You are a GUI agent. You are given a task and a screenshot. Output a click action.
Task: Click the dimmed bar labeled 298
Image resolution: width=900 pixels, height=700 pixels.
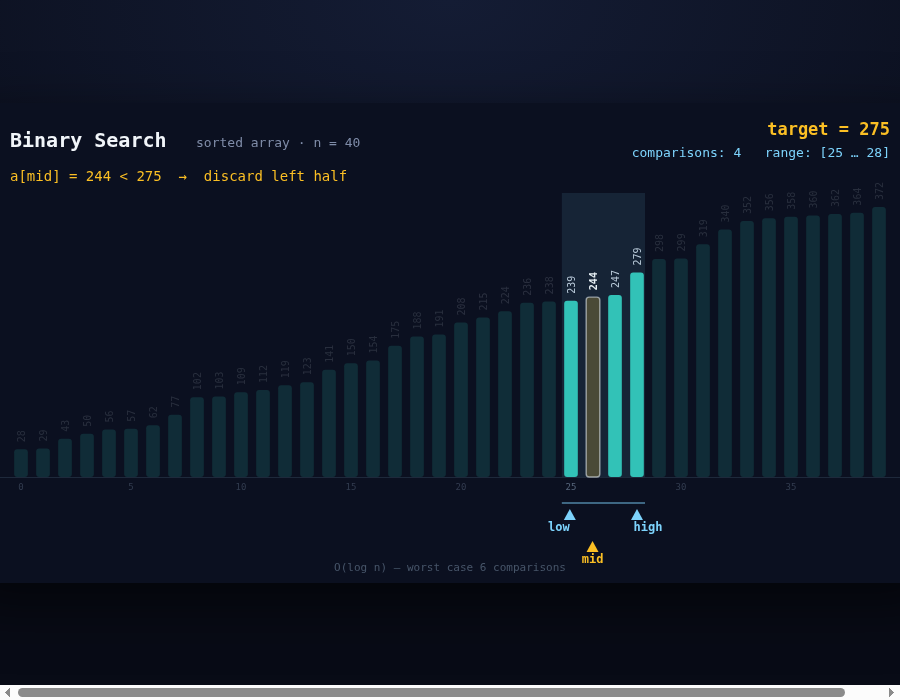[x=659, y=368]
